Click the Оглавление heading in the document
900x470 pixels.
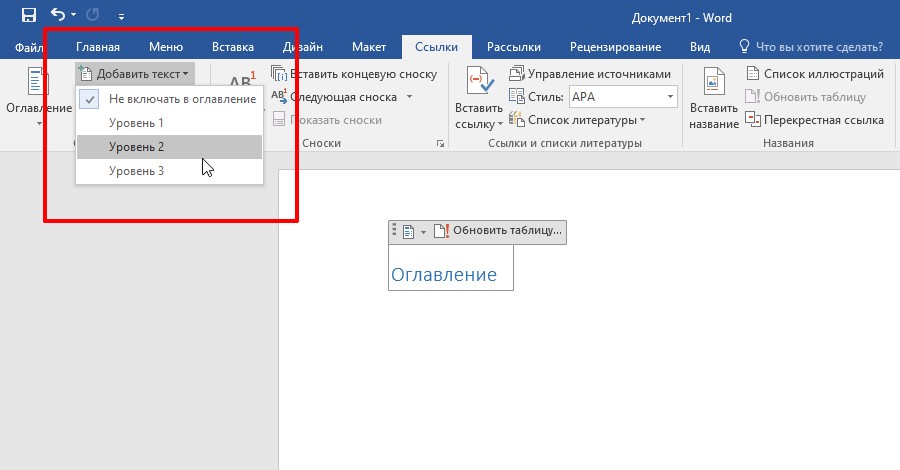tap(444, 274)
